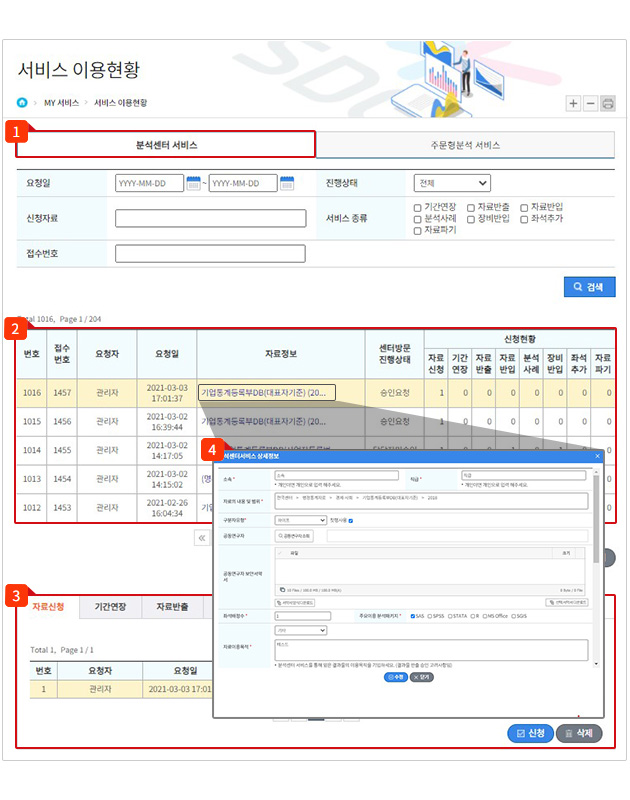Zoom out with the minus icon
630x800 pixels.
(590, 104)
